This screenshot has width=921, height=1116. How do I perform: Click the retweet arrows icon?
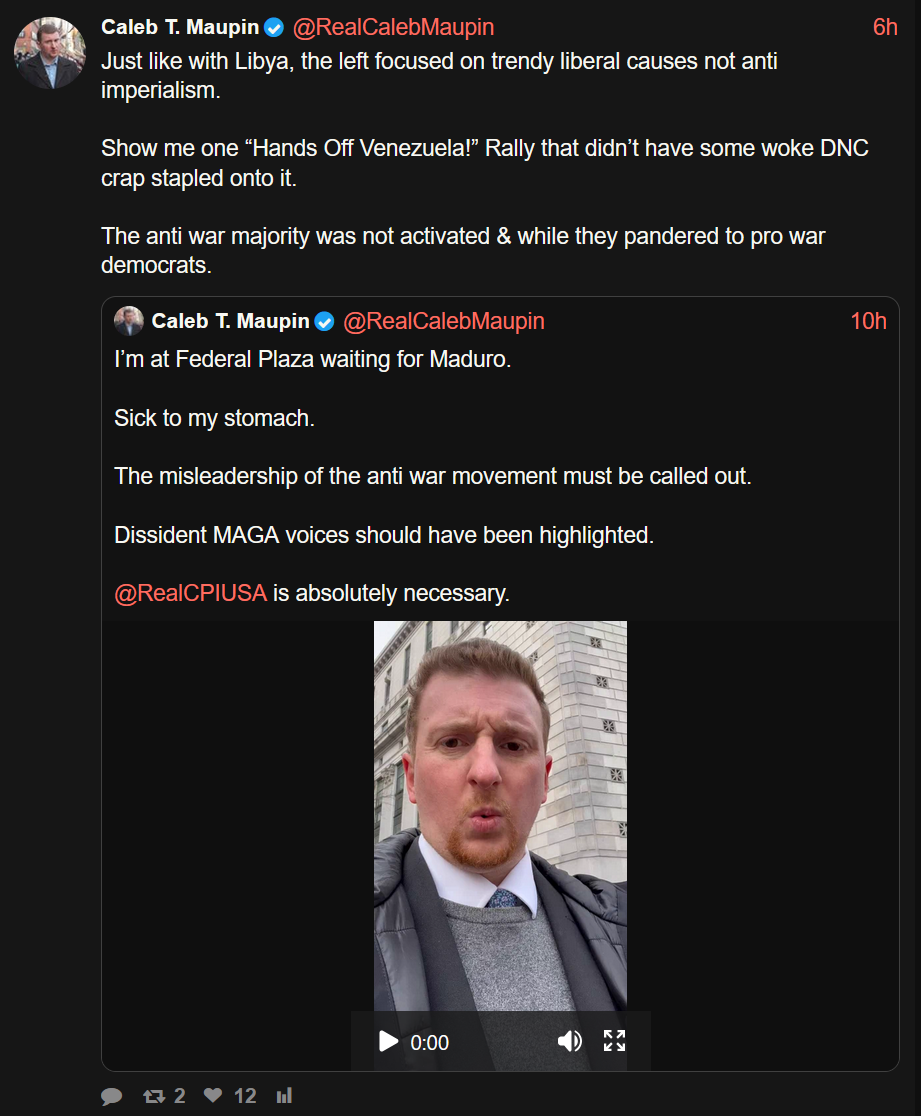[x=154, y=1096]
